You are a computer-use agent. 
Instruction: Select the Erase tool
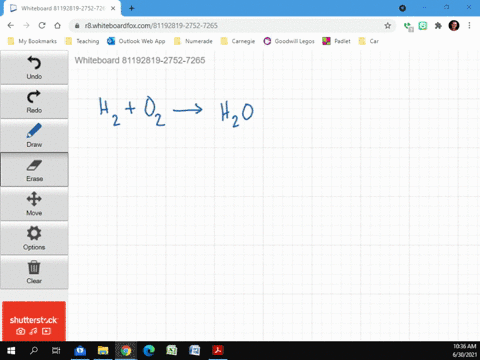[x=34, y=170]
